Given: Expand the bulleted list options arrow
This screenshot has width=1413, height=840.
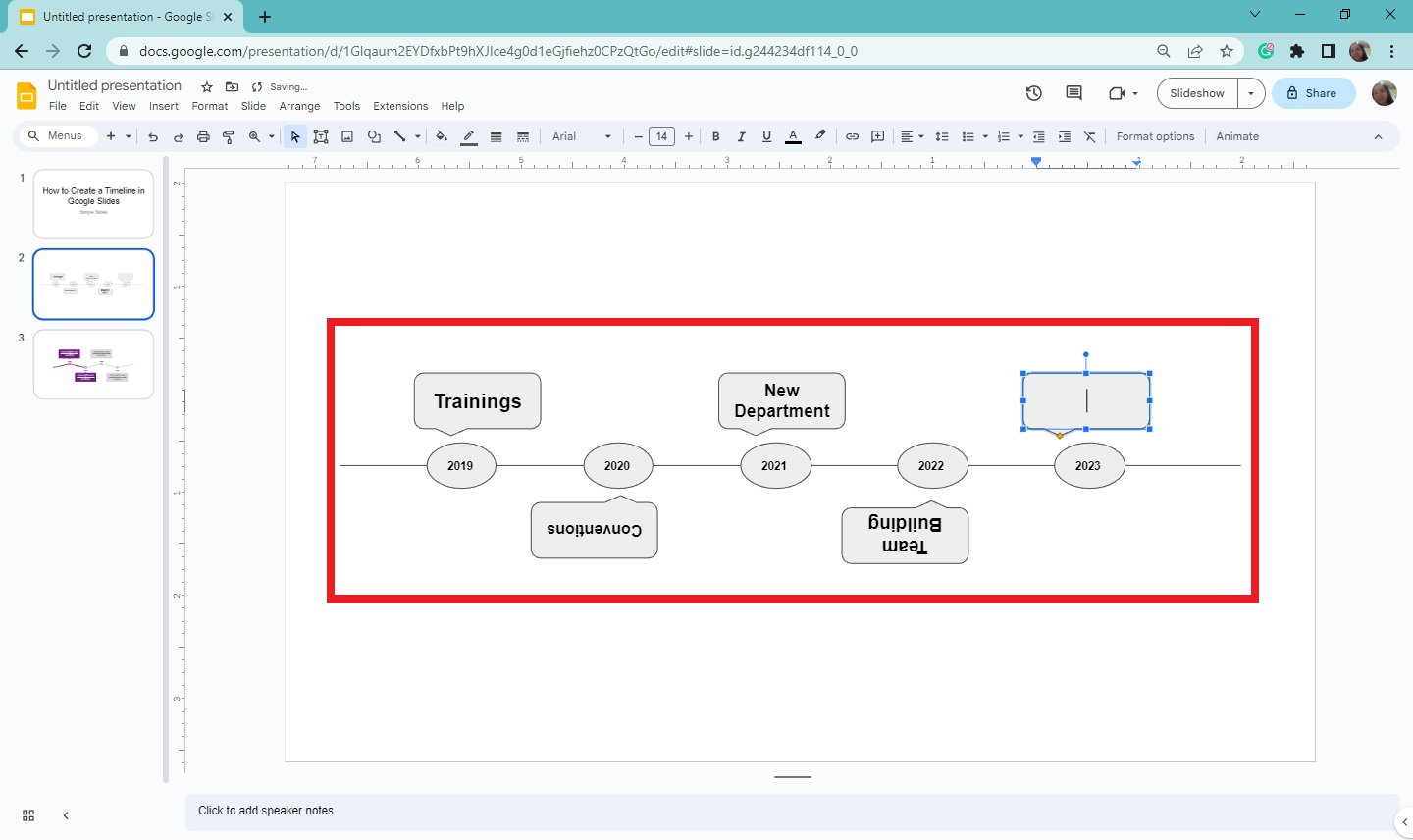Looking at the screenshot, I should click(x=985, y=137).
